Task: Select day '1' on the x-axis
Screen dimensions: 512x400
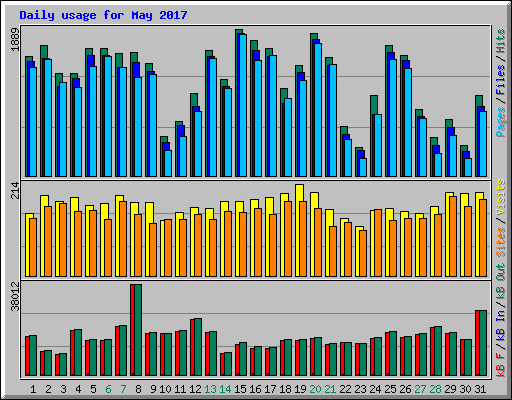Action: [x=33, y=389]
